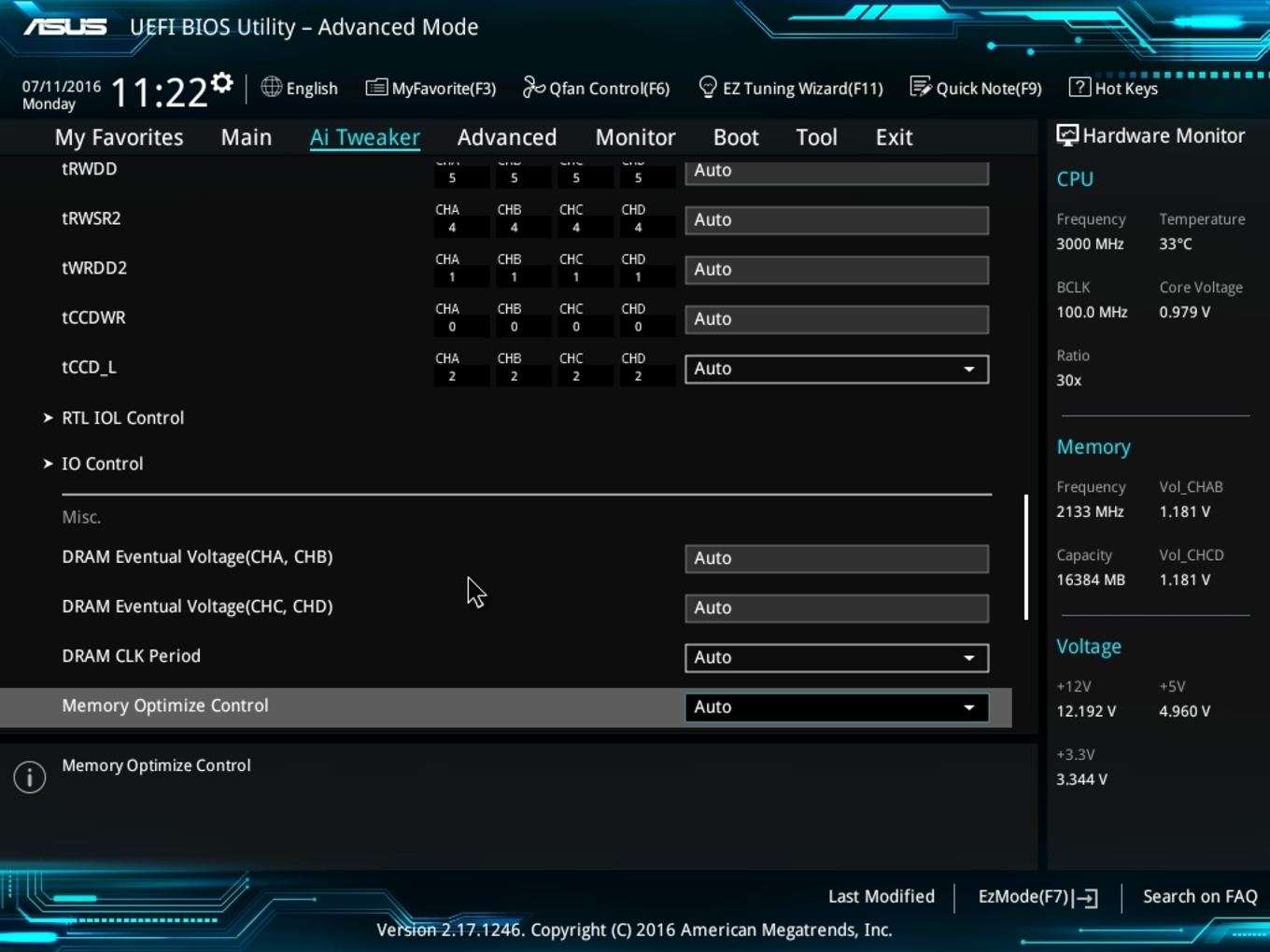Viewport: 1270px width, 952px height.
Task: Click the EZ Tuning Wizard lightbulb icon
Action: point(708,87)
